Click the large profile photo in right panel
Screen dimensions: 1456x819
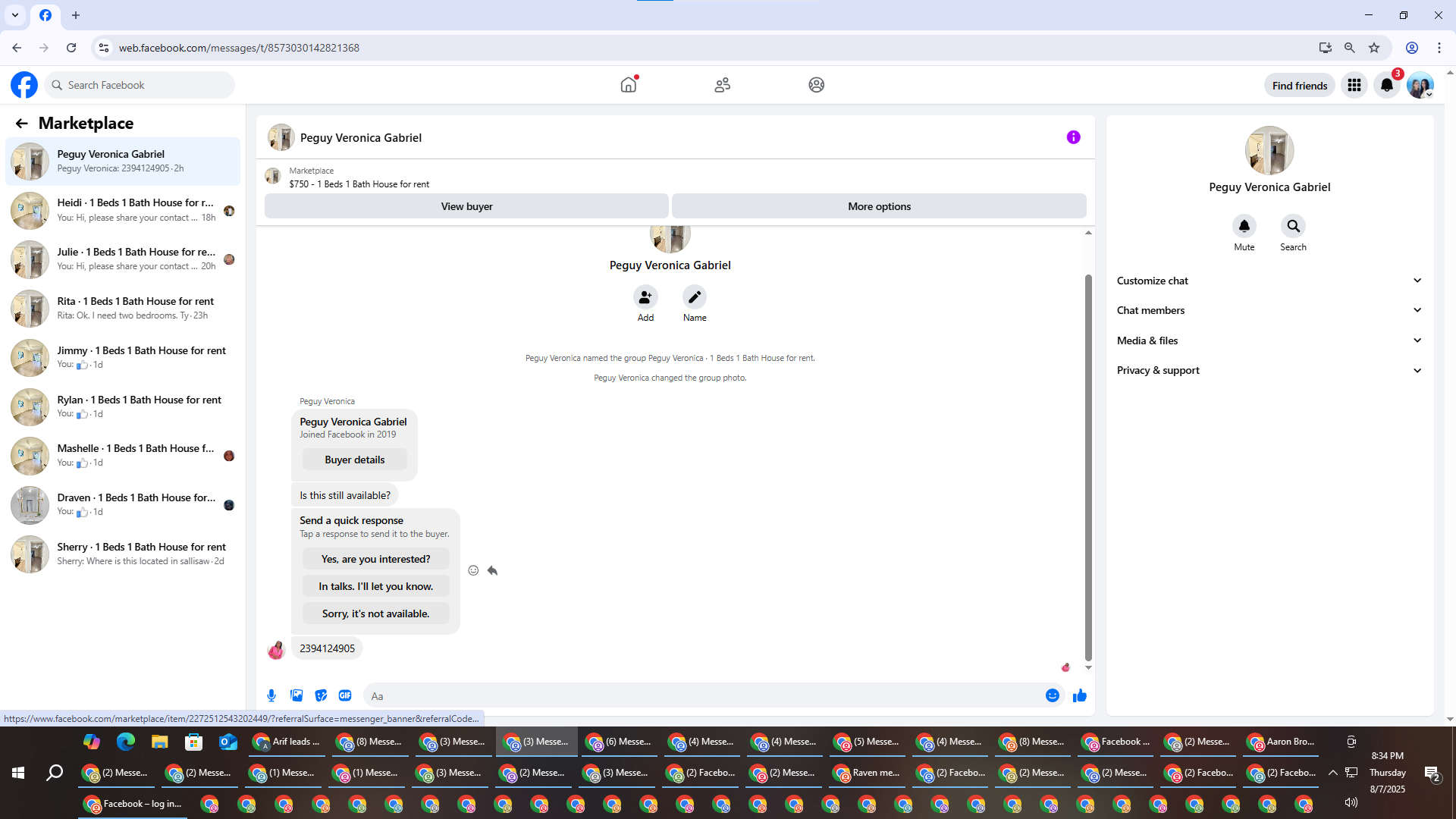pos(1269,150)
